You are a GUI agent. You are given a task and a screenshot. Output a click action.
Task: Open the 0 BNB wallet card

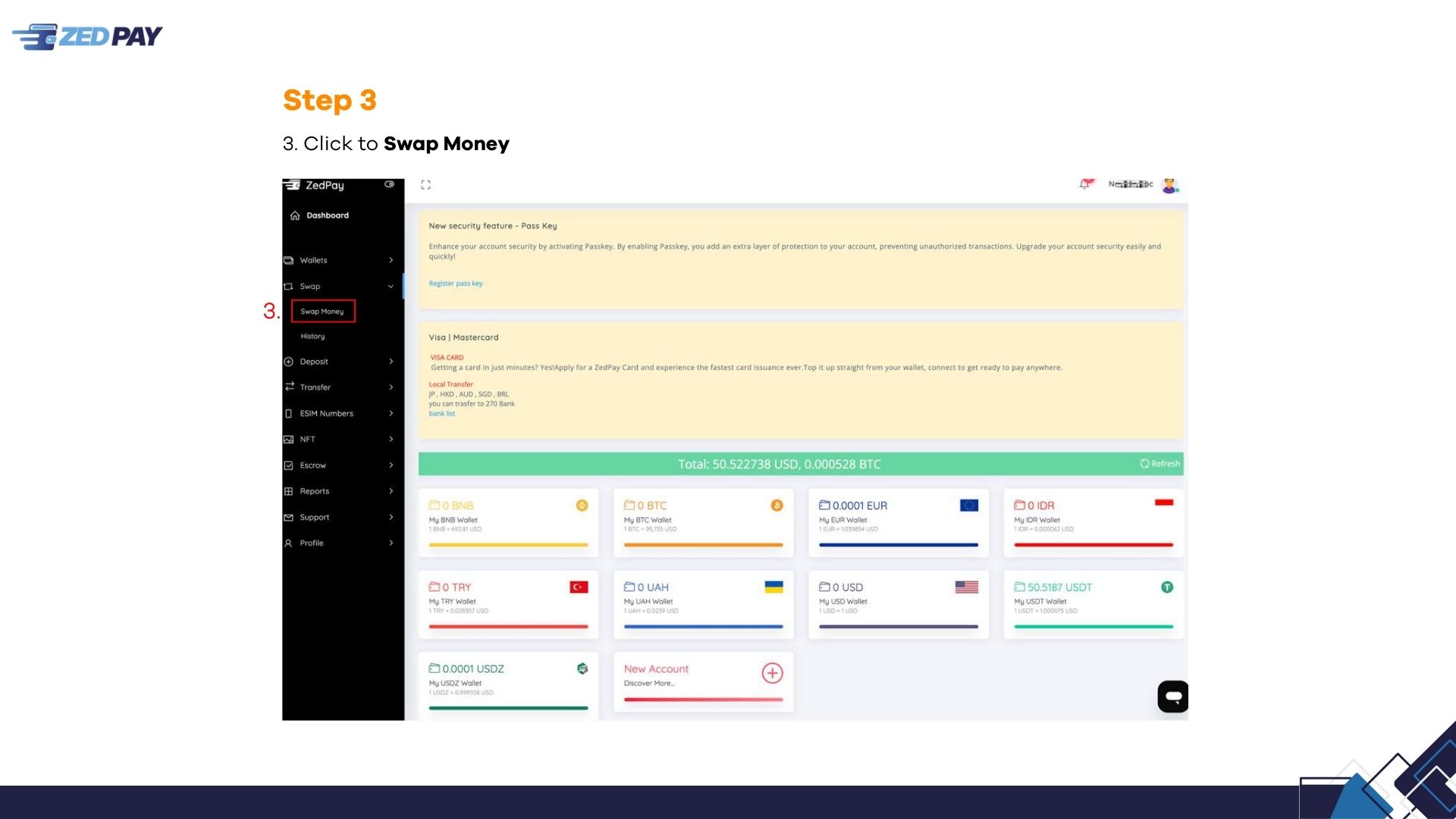coord(509,523)
